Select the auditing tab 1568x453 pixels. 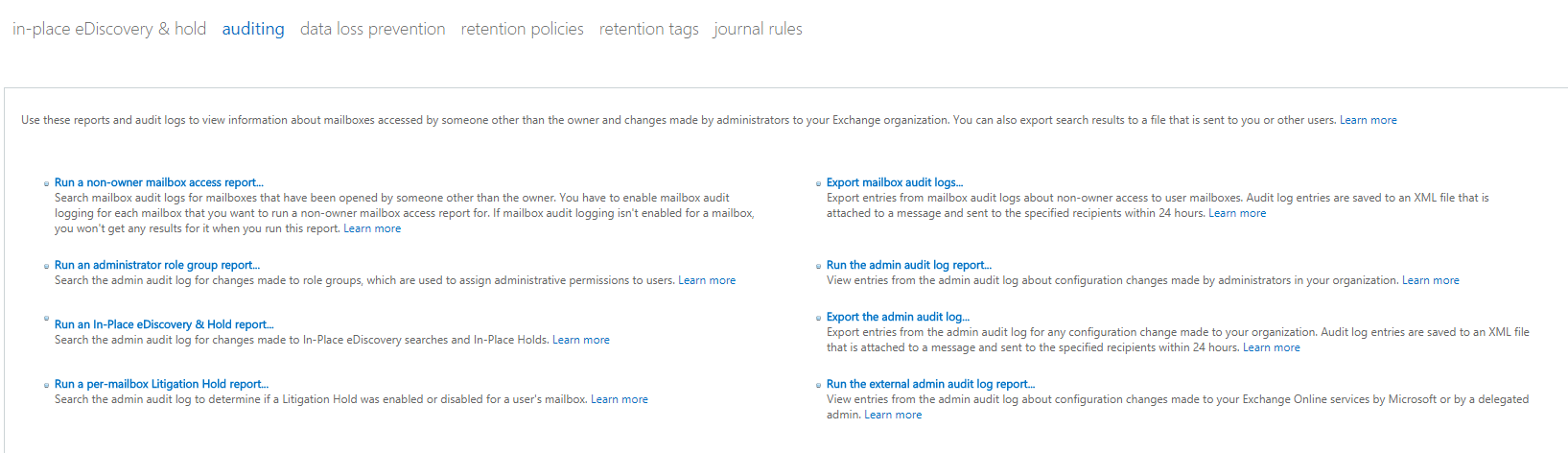(253, 29)
